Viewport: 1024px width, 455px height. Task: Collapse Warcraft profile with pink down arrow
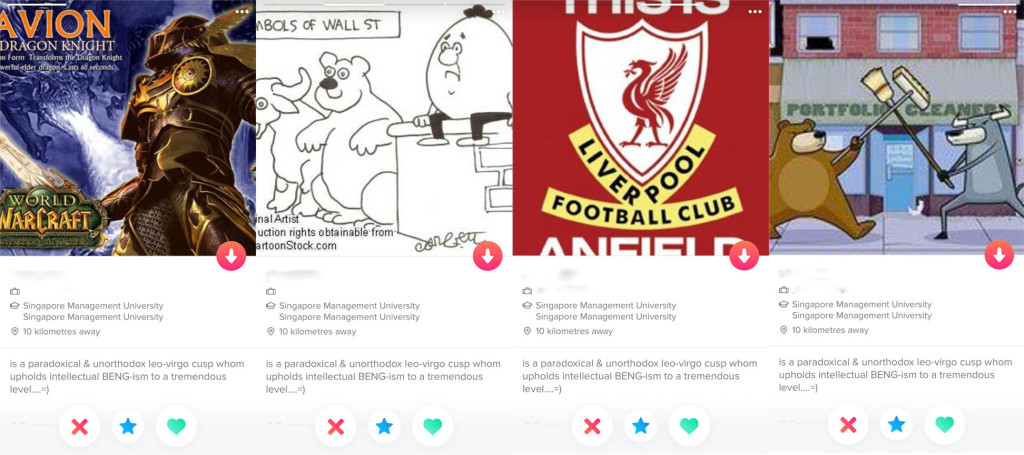coord(231,256)
